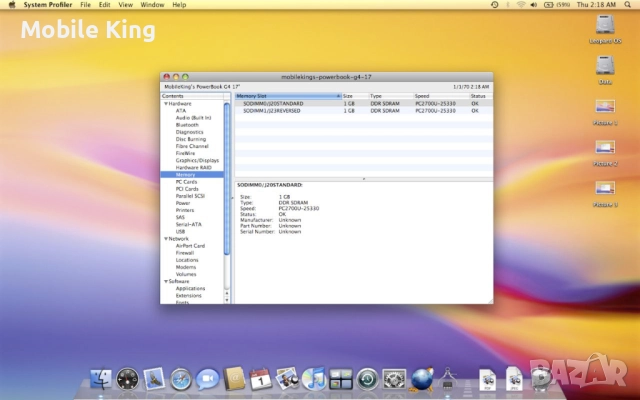Open Finder from the dock

pos(101,379)
